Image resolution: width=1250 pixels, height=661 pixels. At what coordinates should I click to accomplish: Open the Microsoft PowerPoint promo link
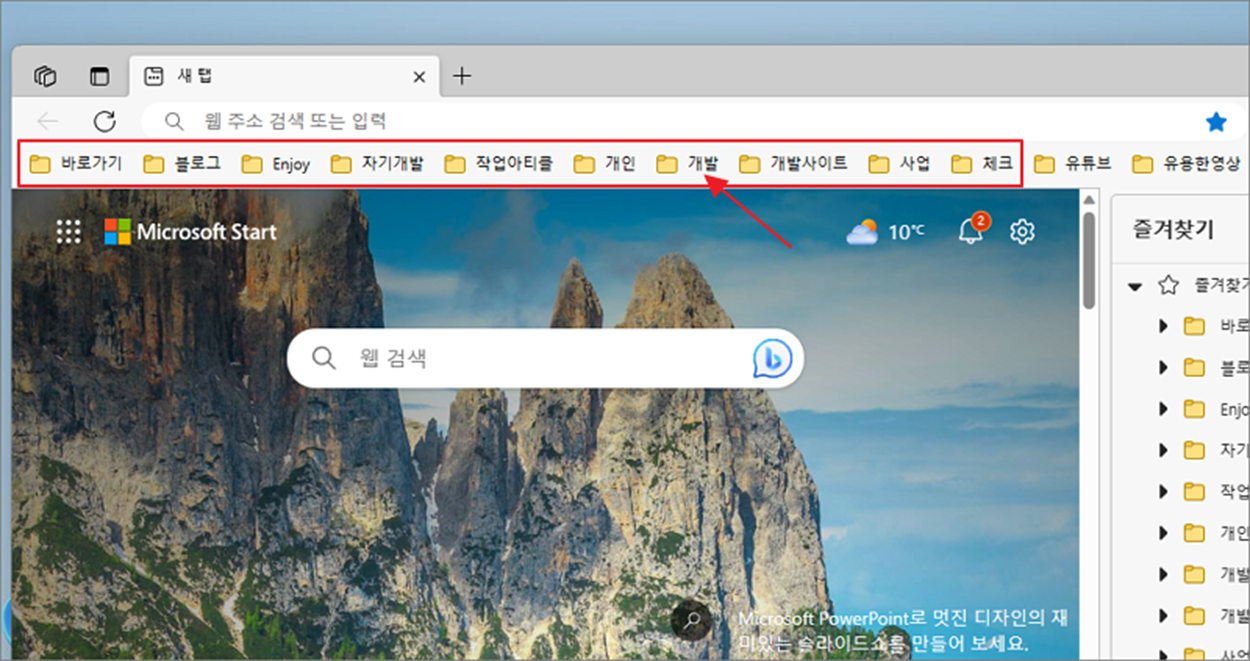point(902,630)
